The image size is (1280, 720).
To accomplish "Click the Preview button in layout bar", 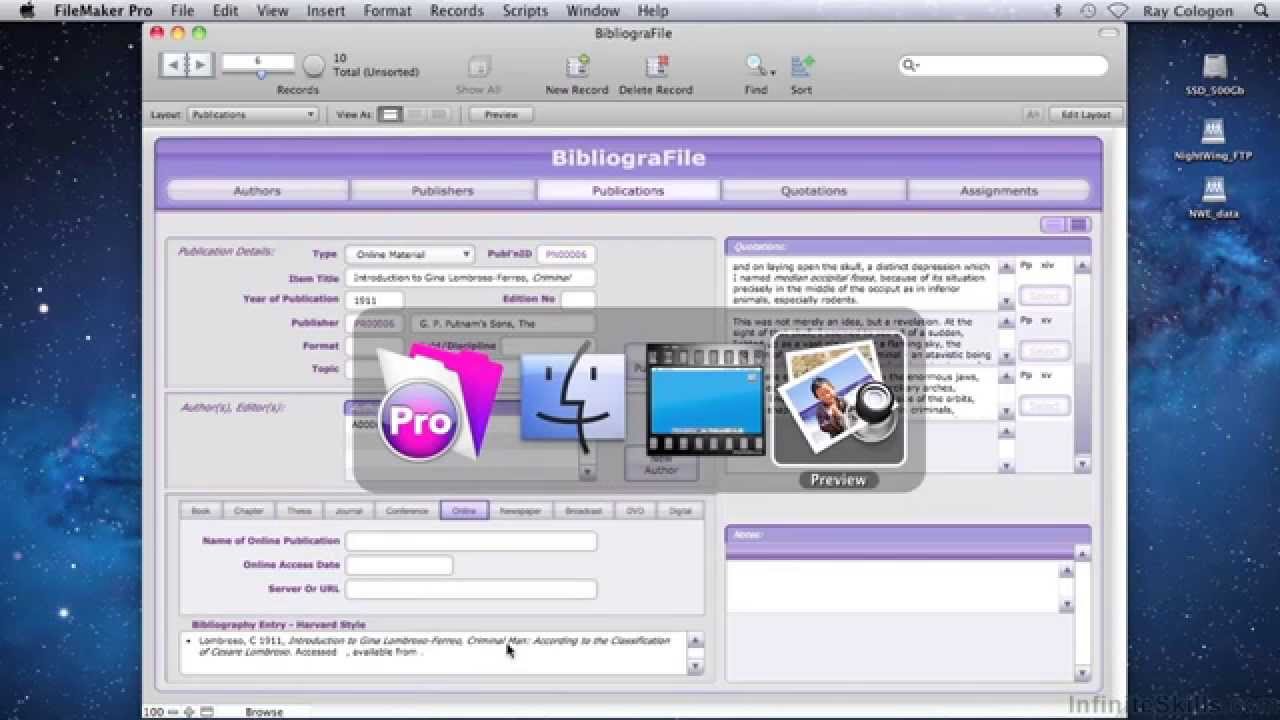I will pyautogui.click(x=501, y=115).
